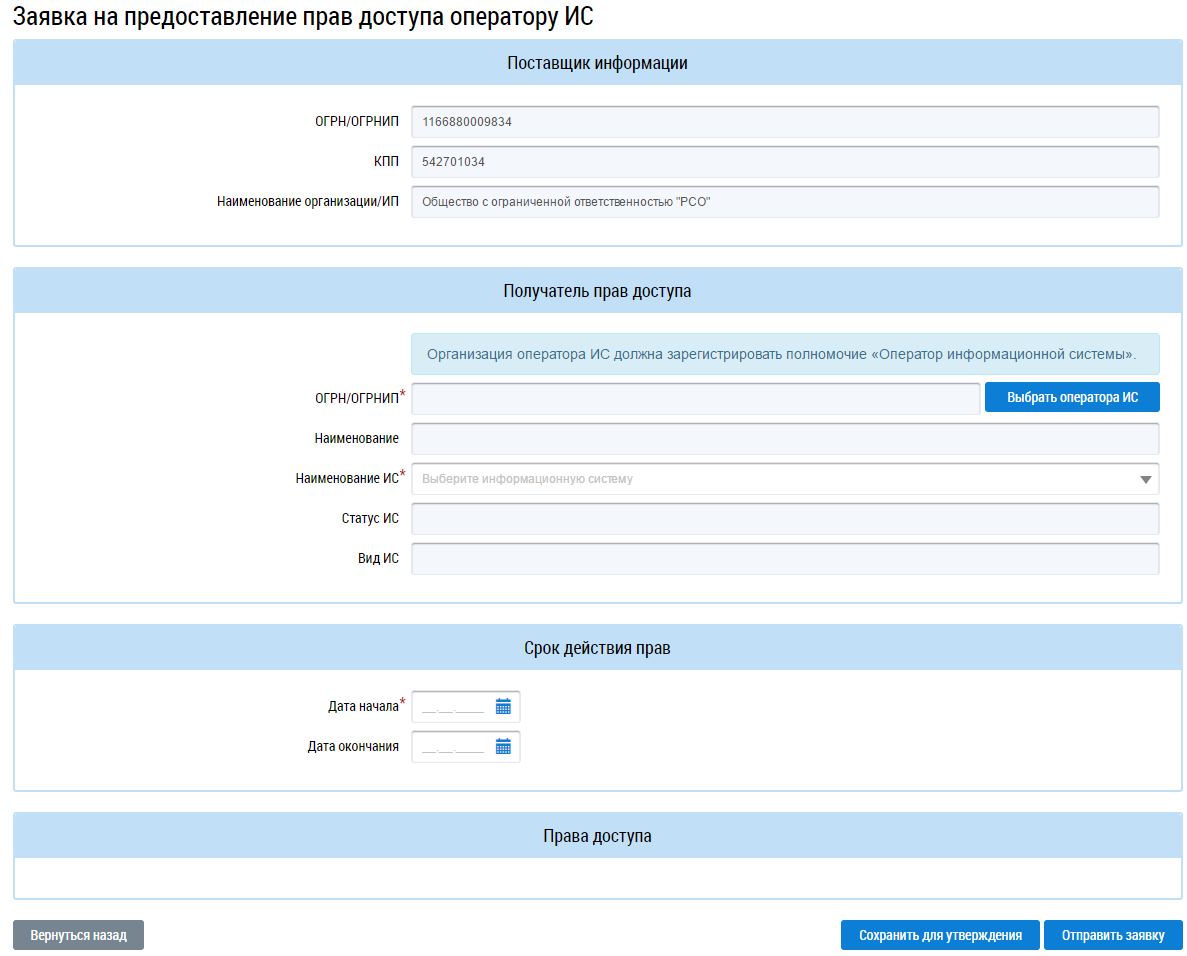The height and width of the screenshot is (956, 1187).
Task: Click the Наименование организации/ИП field
Action: click(x=785, y=202)
